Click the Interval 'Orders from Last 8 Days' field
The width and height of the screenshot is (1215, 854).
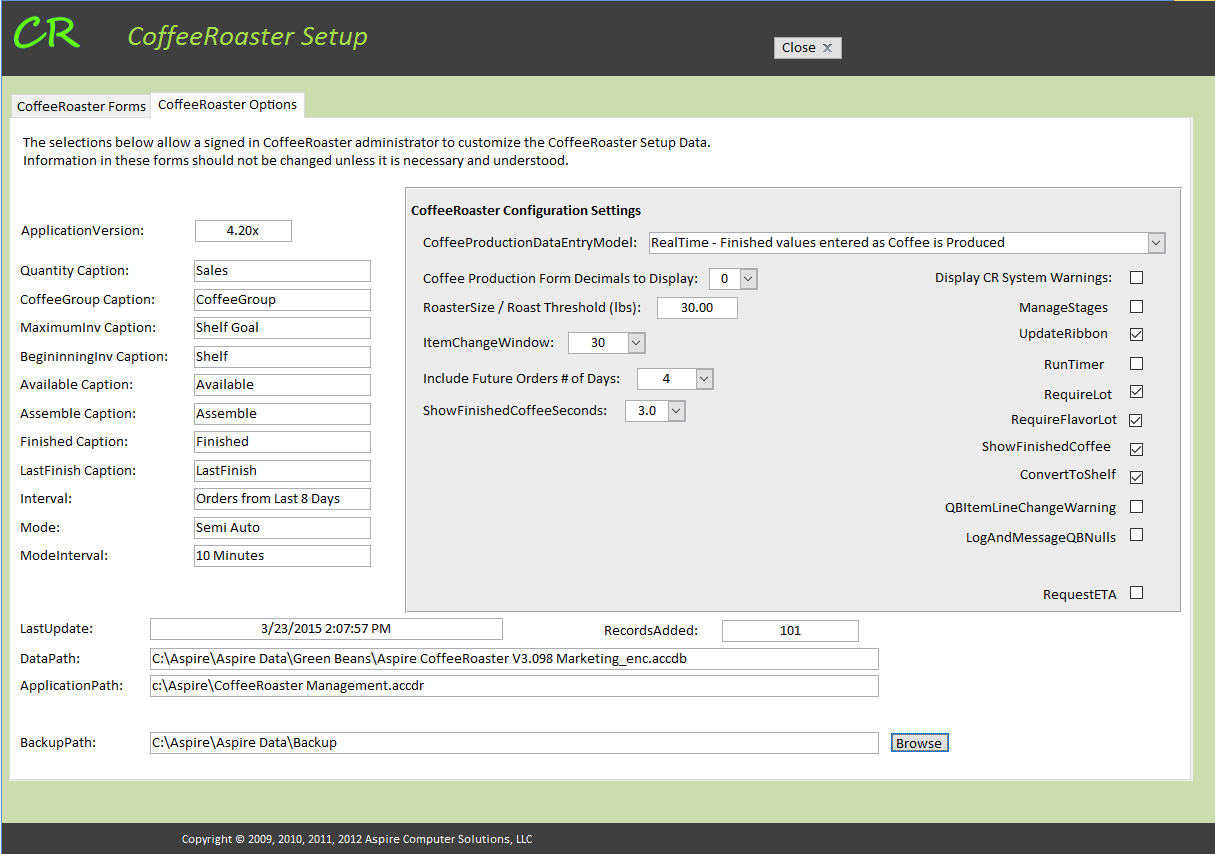pos(282,499)
